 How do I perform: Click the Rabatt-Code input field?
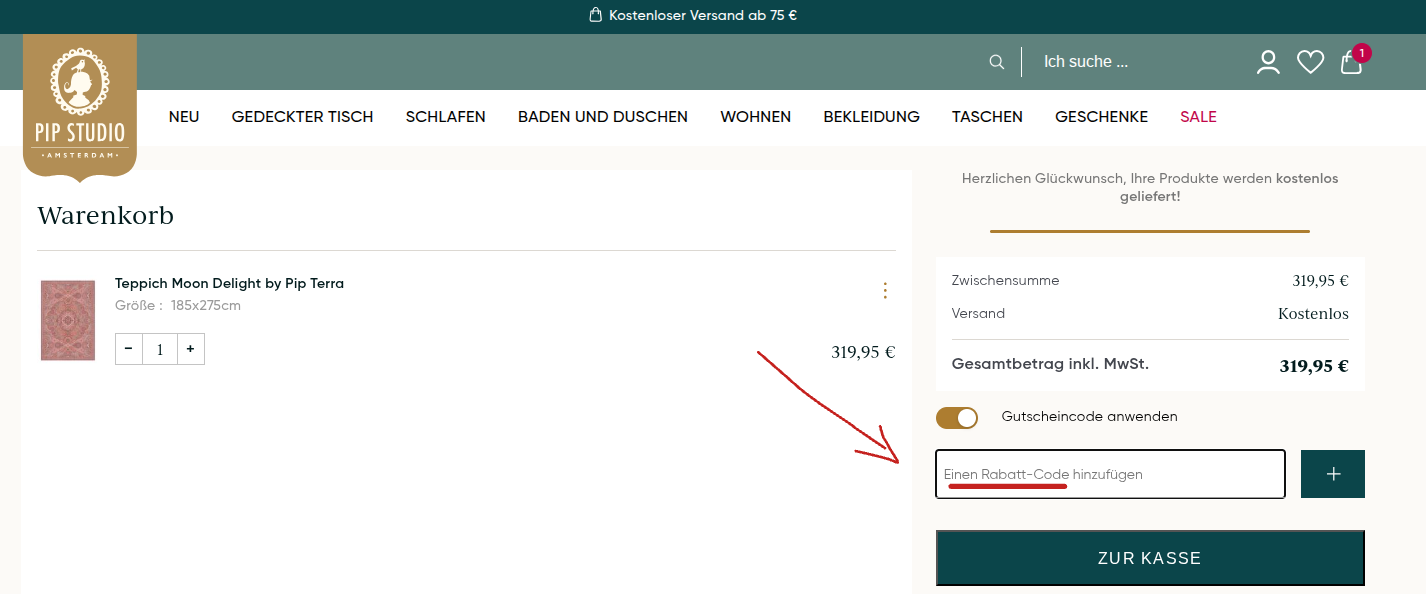[x=1110, y=473]
